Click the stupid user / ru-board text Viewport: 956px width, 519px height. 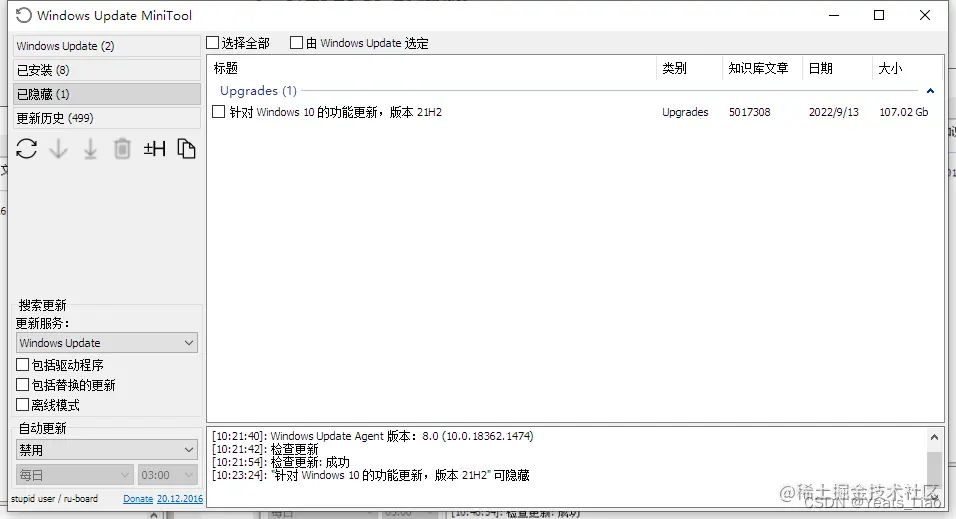pyautogui.click(x=54, y=498)
